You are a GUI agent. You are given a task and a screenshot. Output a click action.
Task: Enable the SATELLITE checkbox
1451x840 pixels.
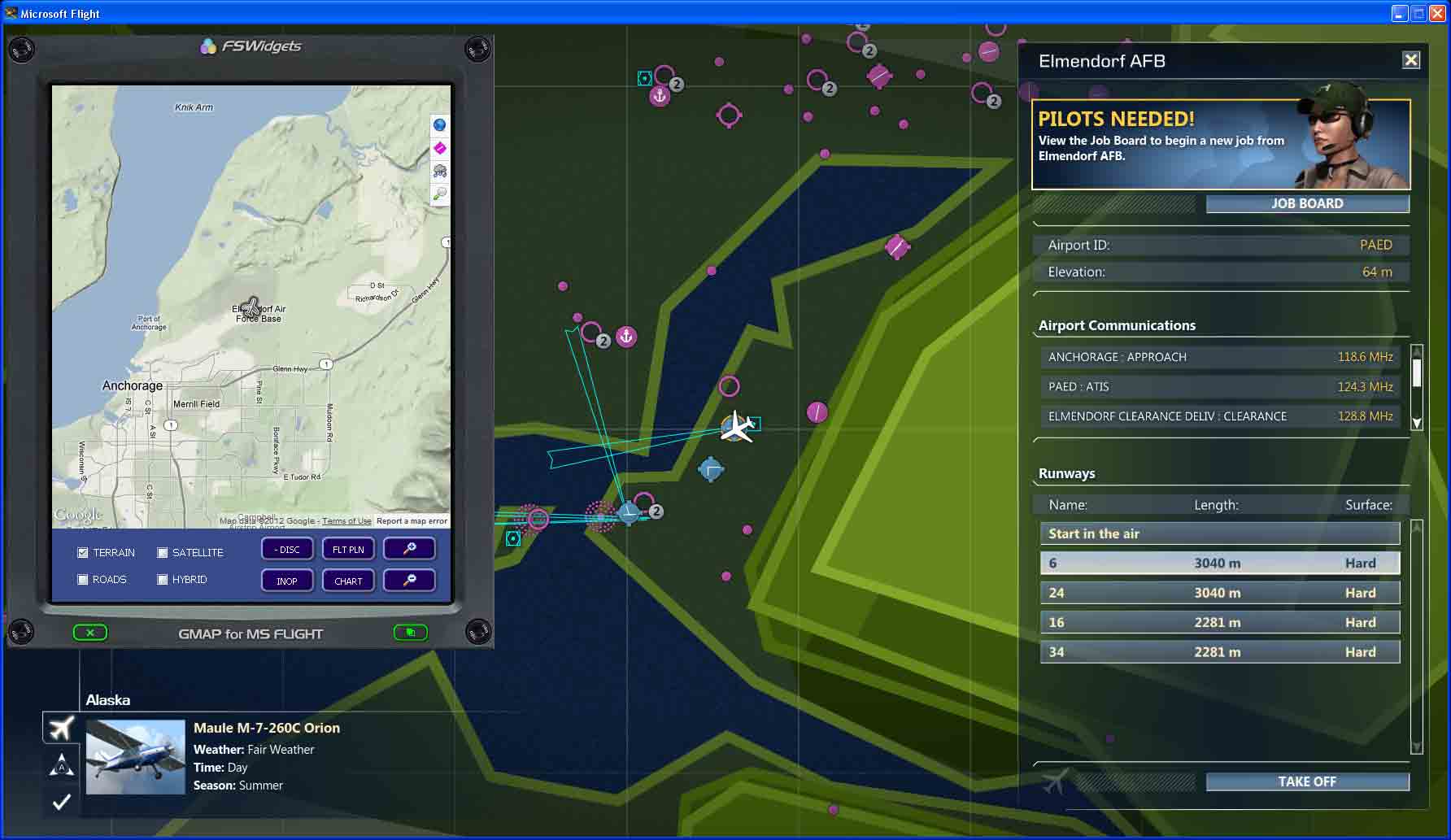pyautogui.click(x=163, y=553)
